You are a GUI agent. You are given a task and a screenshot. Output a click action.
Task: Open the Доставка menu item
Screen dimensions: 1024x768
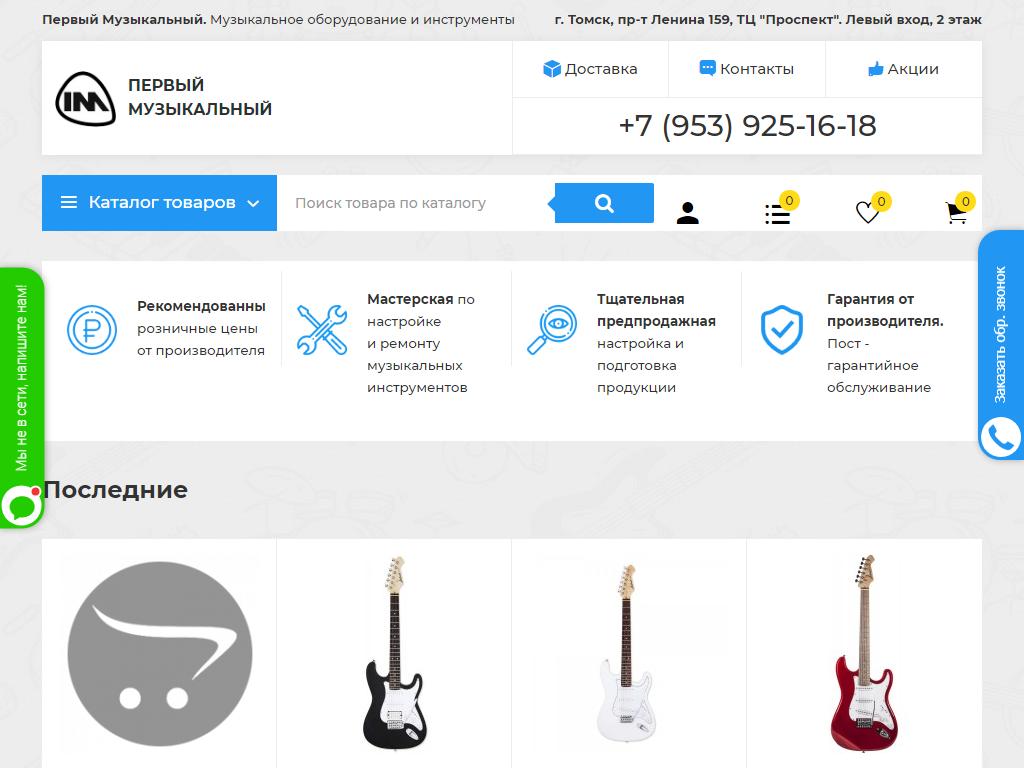coord(590,69)
